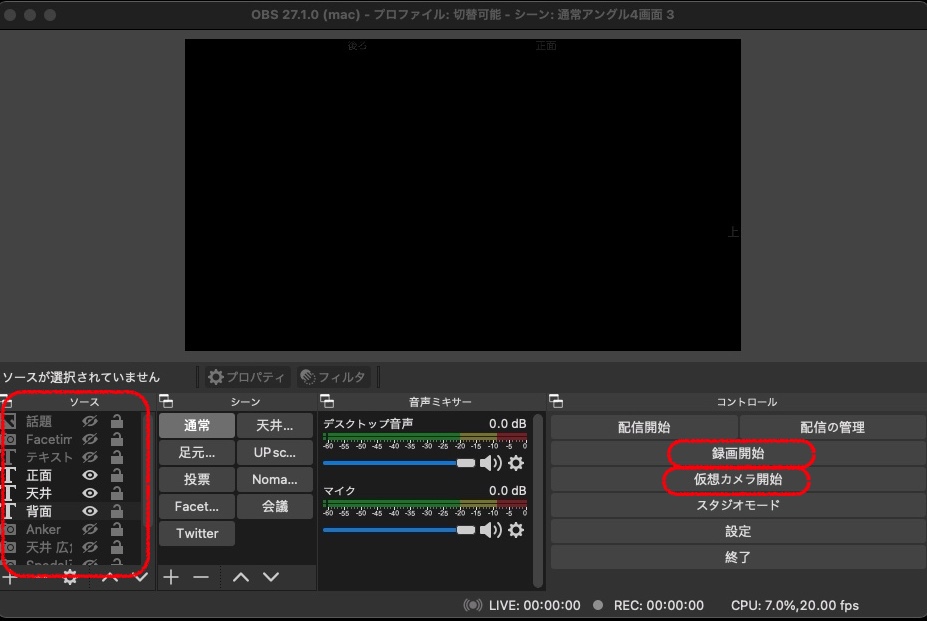Mute the マイク speaker icon
927x621 pixels.
point(490,530)
